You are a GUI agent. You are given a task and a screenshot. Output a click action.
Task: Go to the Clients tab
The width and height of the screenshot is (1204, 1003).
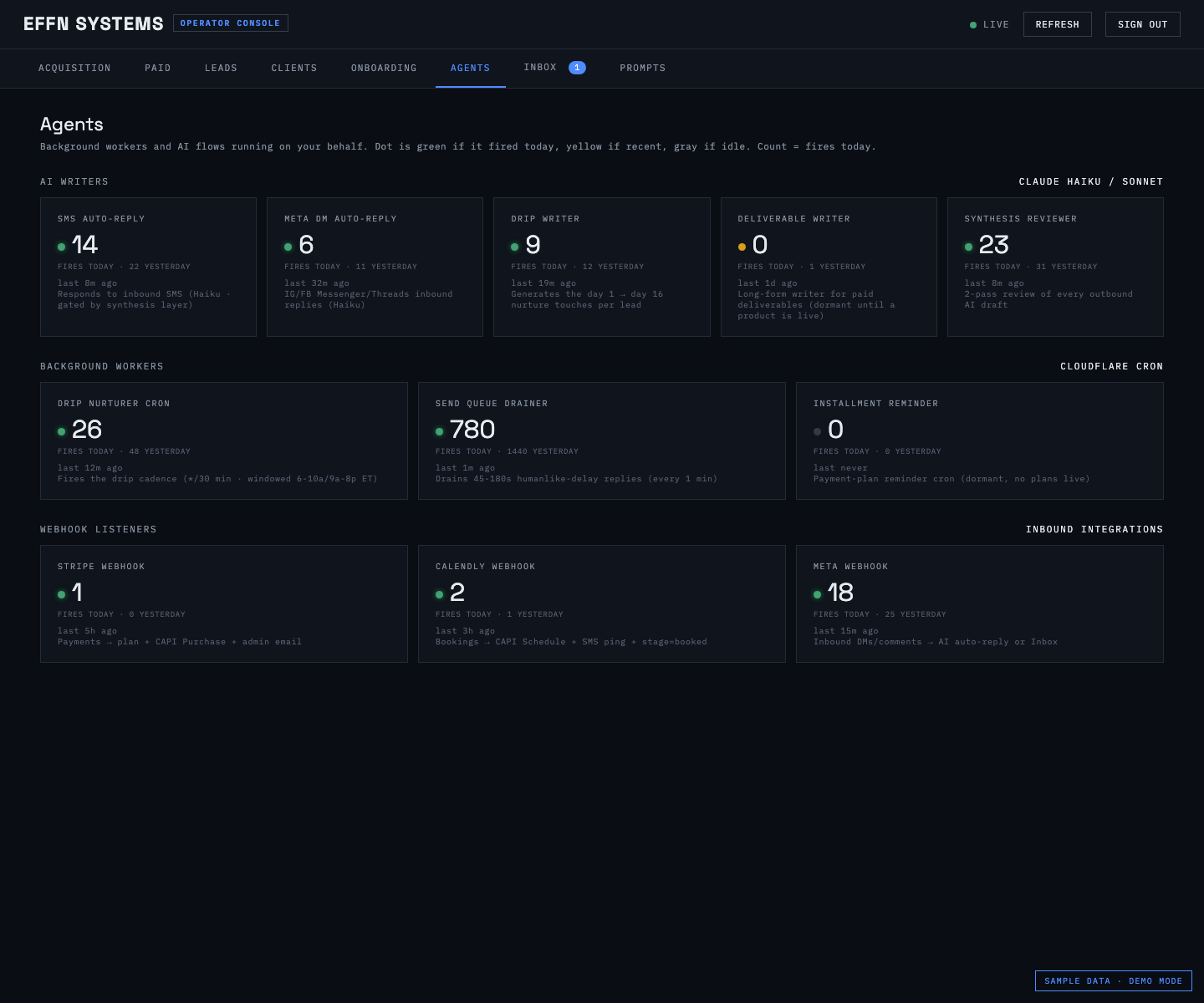point(294,68)
